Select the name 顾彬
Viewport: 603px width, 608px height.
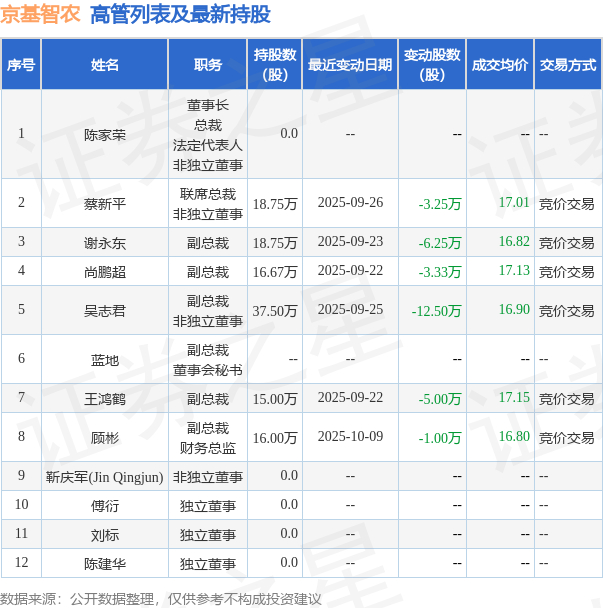pos(105,438)
